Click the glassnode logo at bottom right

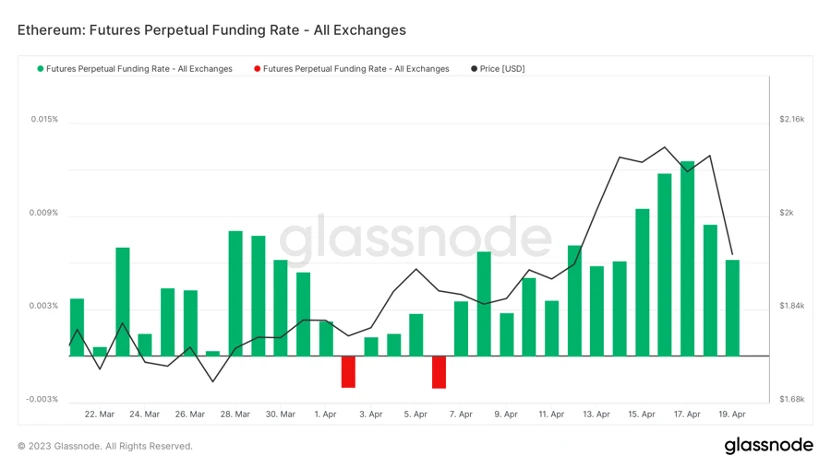(768, 446)
